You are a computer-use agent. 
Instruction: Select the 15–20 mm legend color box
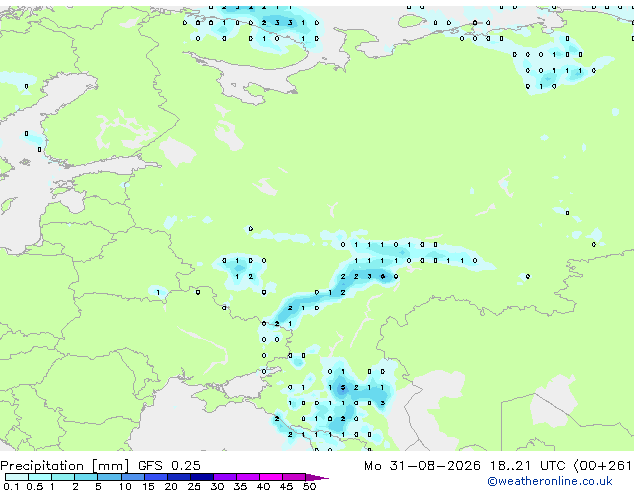tap(156, 477)
